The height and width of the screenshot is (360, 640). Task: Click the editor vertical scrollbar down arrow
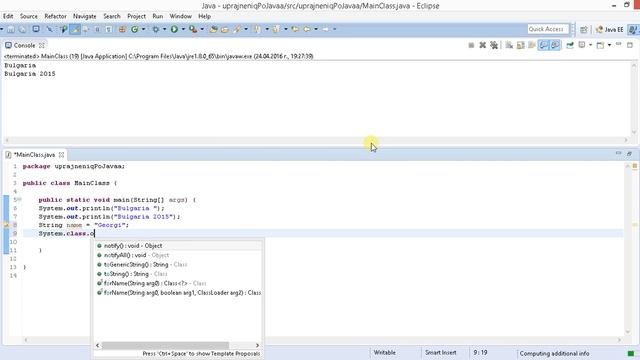click(x=627, y=332)
